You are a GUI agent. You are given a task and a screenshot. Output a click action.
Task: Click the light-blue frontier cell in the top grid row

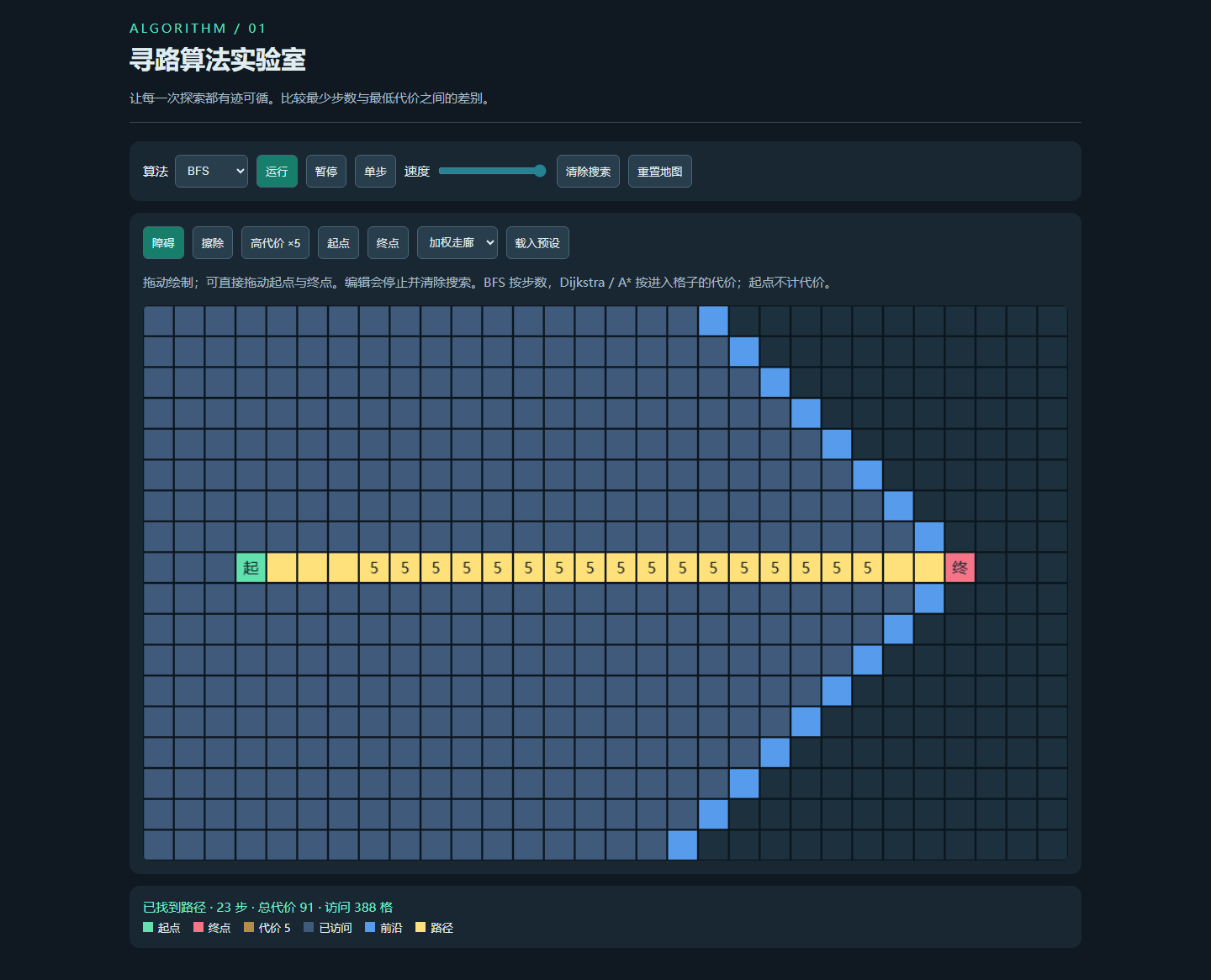(713, 321)
